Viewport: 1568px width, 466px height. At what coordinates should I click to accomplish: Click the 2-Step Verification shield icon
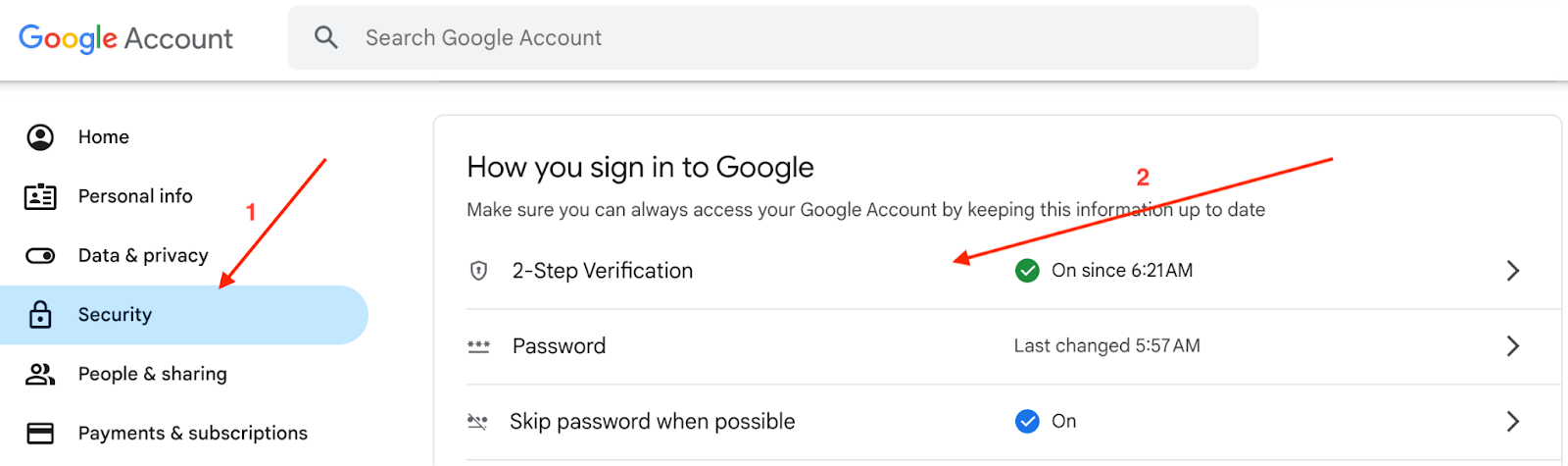click(479, 271)
